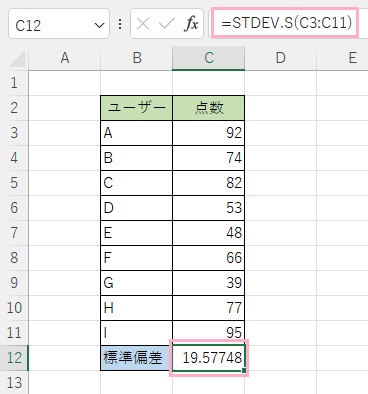Image resolution: width=368 pixels, height=394 pixels.
Task: Select row 11 header
Action: 14,333
